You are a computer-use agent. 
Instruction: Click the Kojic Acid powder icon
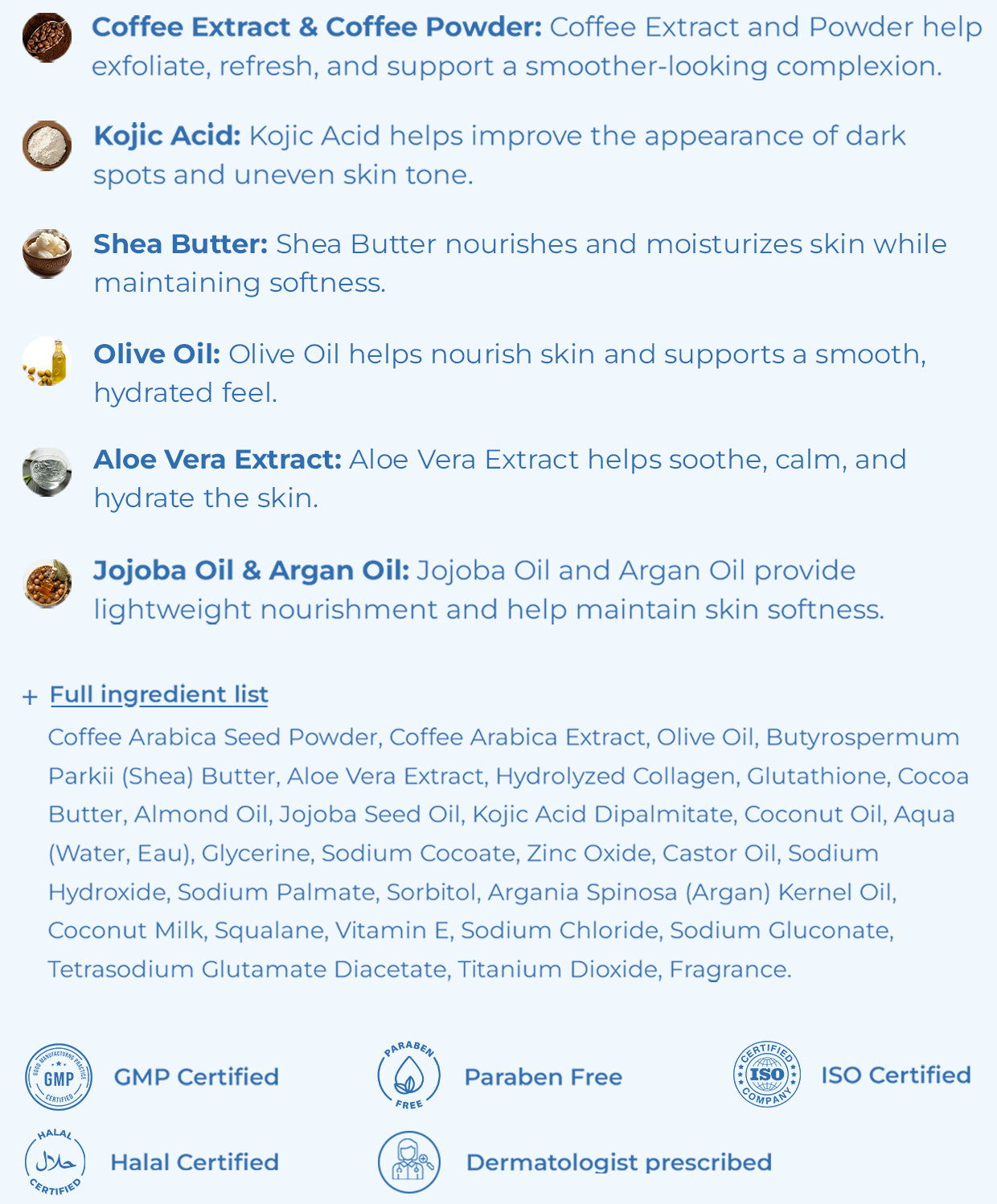(x=47, y=145)
